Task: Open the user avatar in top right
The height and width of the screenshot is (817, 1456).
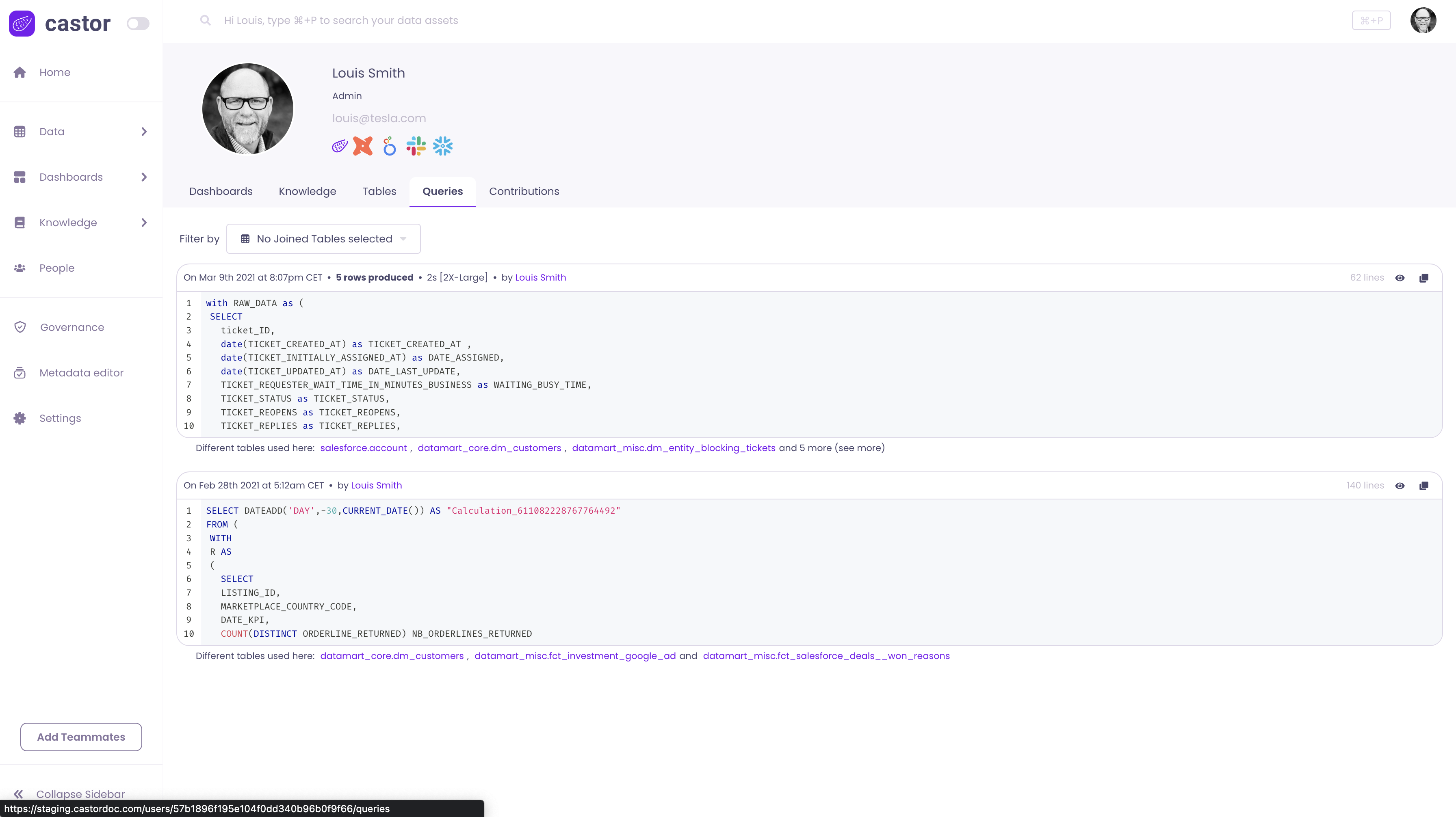Action: (x=1423, y=21)
